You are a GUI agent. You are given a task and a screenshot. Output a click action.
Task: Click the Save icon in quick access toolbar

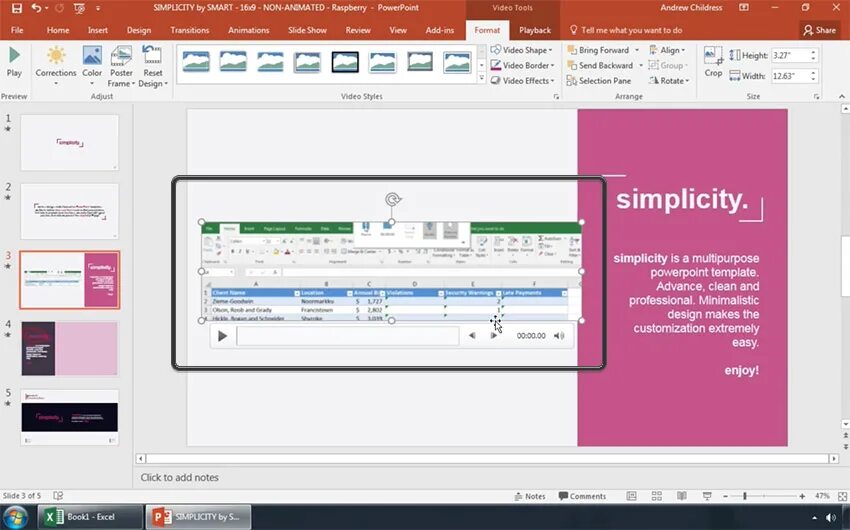click(x=17, y=8)
